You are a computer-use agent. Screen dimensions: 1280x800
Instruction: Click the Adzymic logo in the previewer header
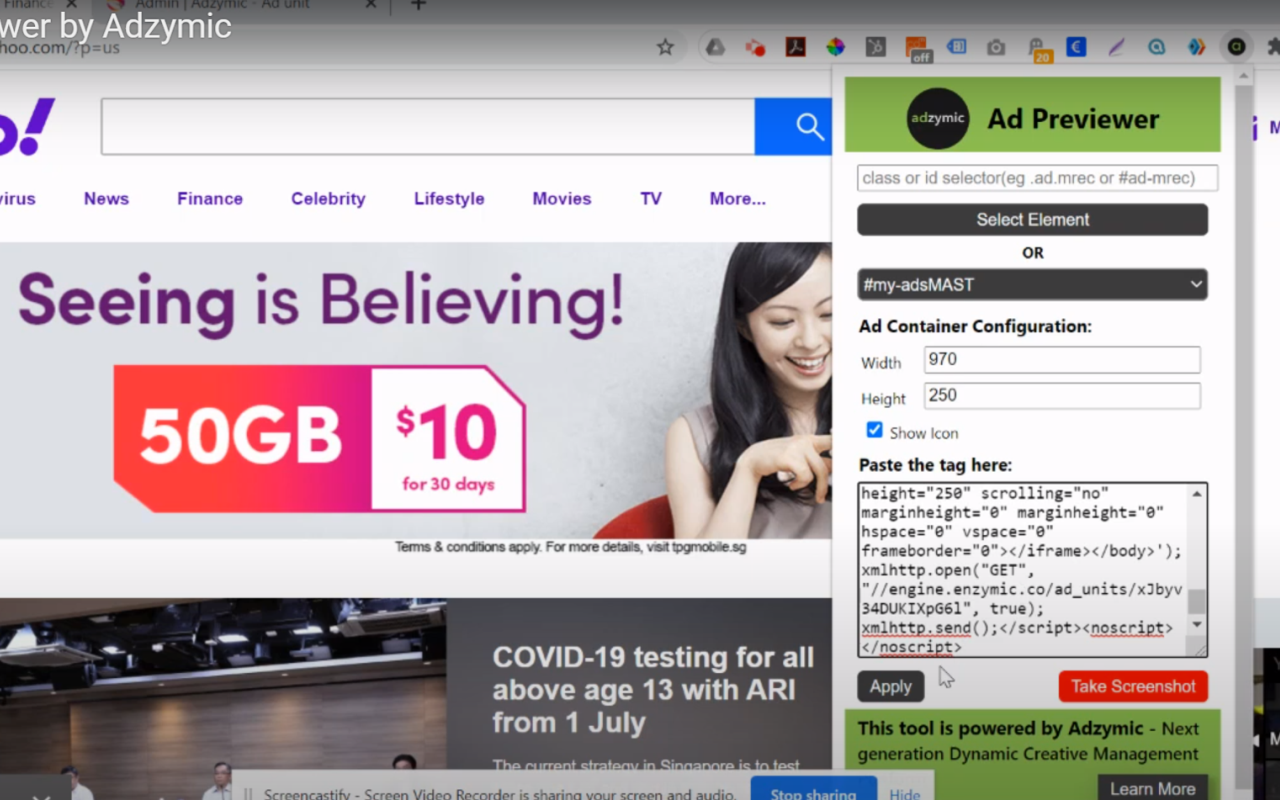point(938,118)
